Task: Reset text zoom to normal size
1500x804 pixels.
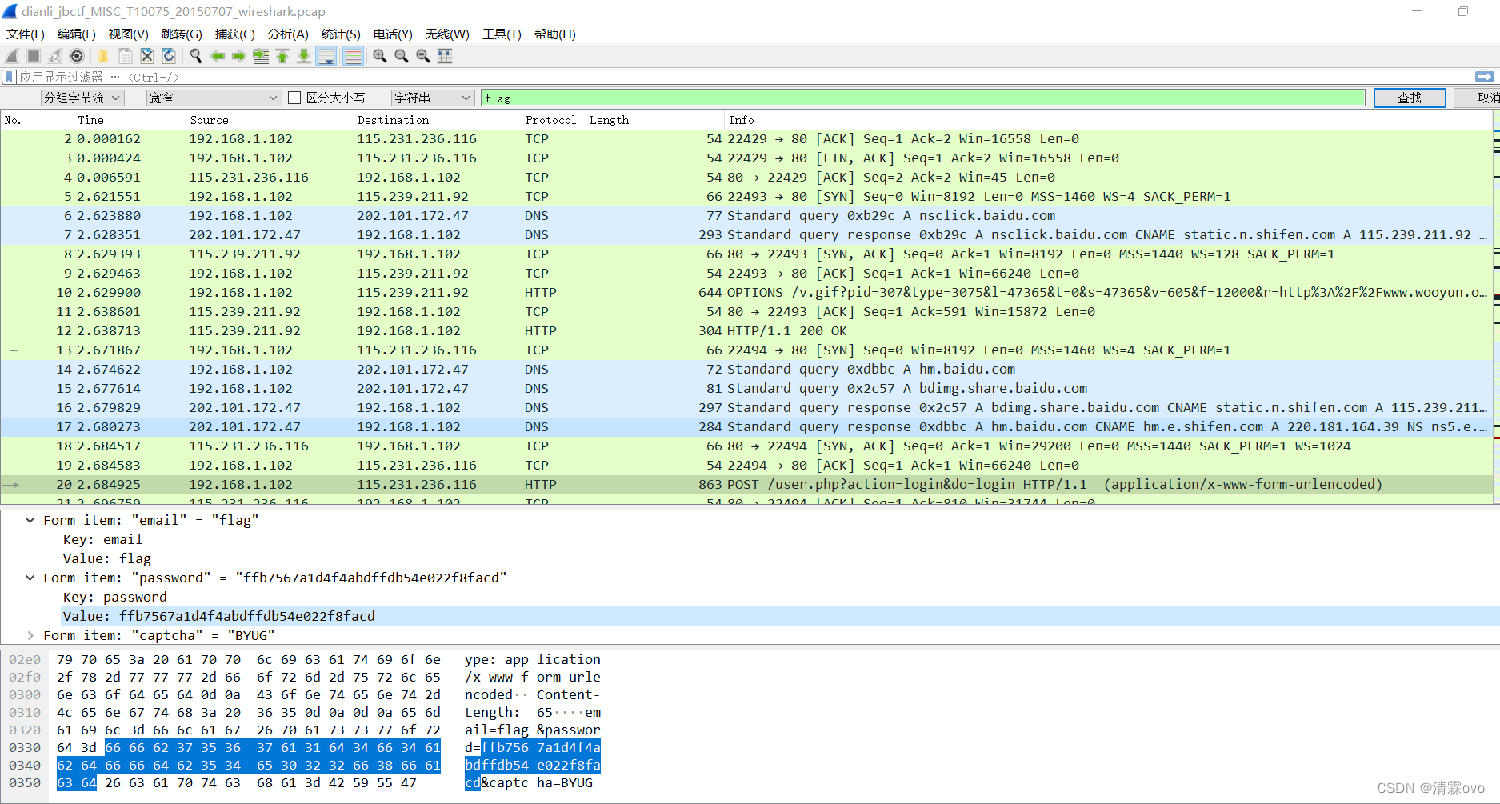Action: (423, 56)
